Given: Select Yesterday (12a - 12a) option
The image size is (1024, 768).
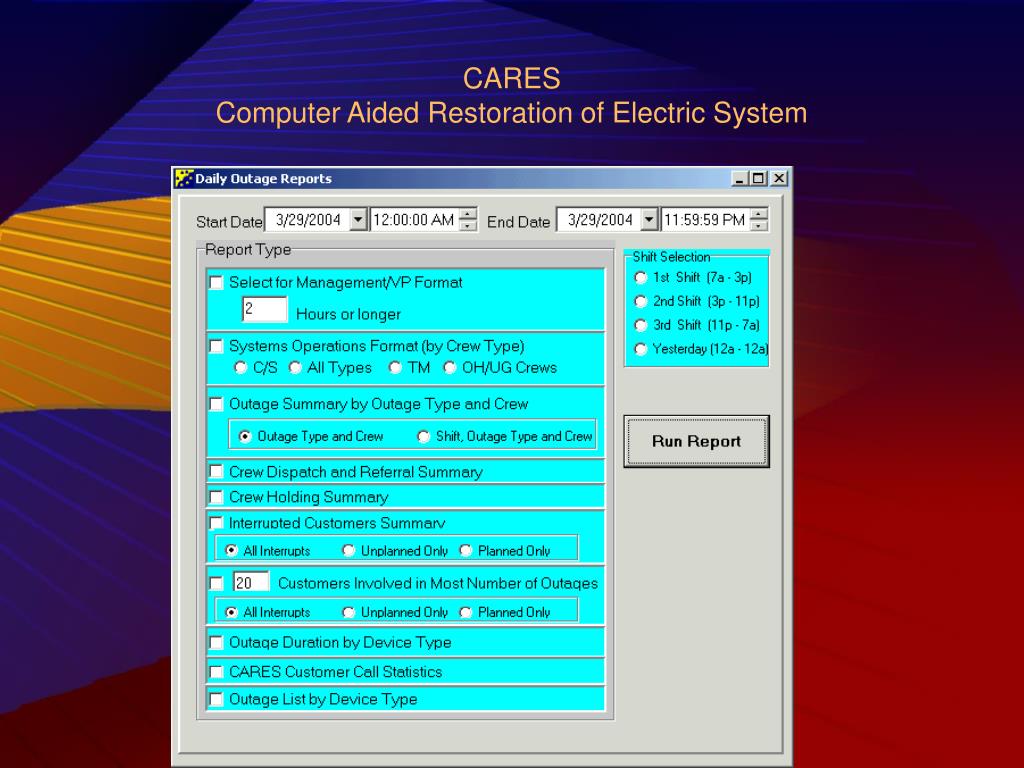Looking at the screenshot, I should [x=641, y=349].
